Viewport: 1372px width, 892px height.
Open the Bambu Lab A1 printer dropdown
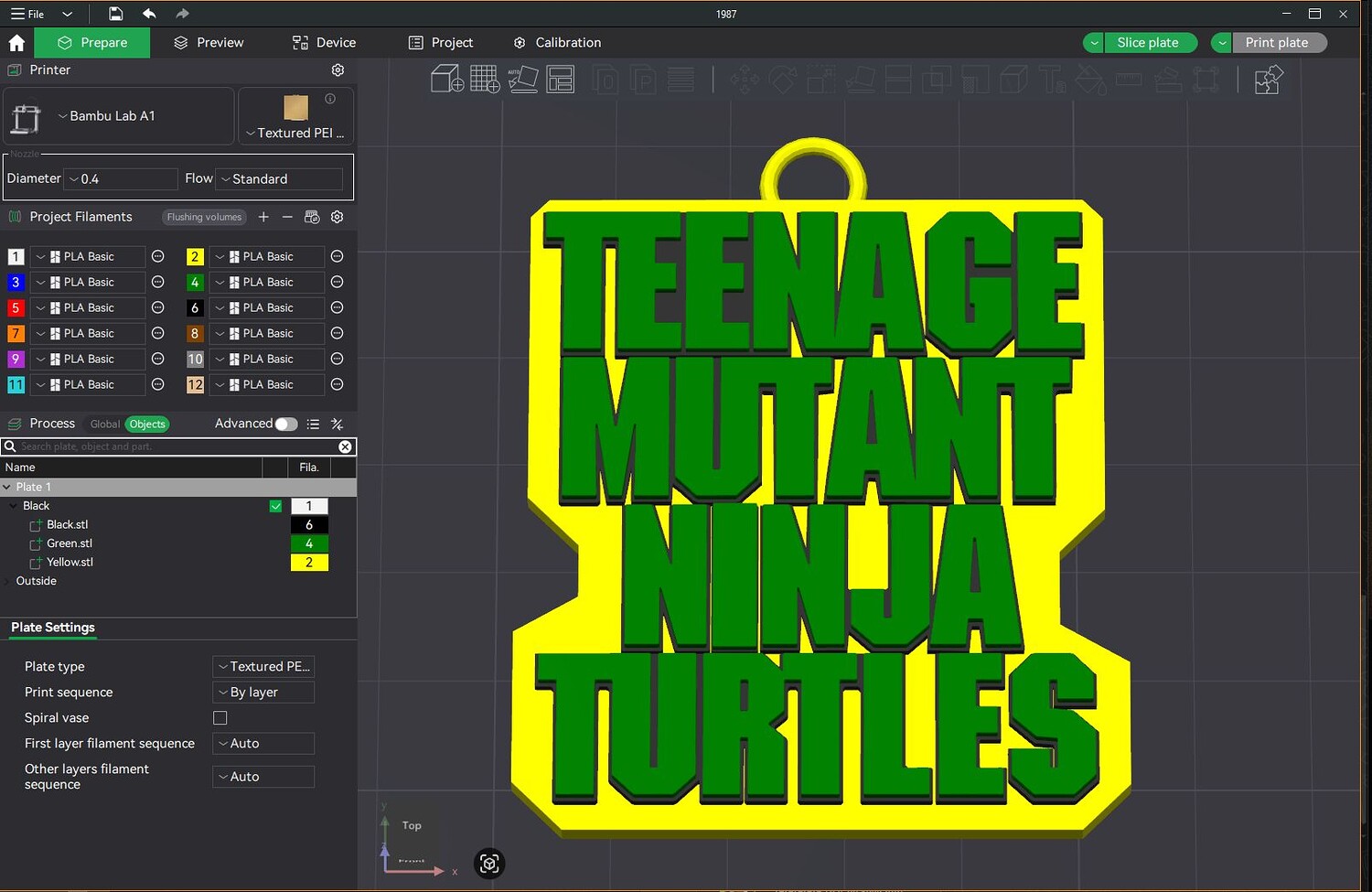coord(119,116)
